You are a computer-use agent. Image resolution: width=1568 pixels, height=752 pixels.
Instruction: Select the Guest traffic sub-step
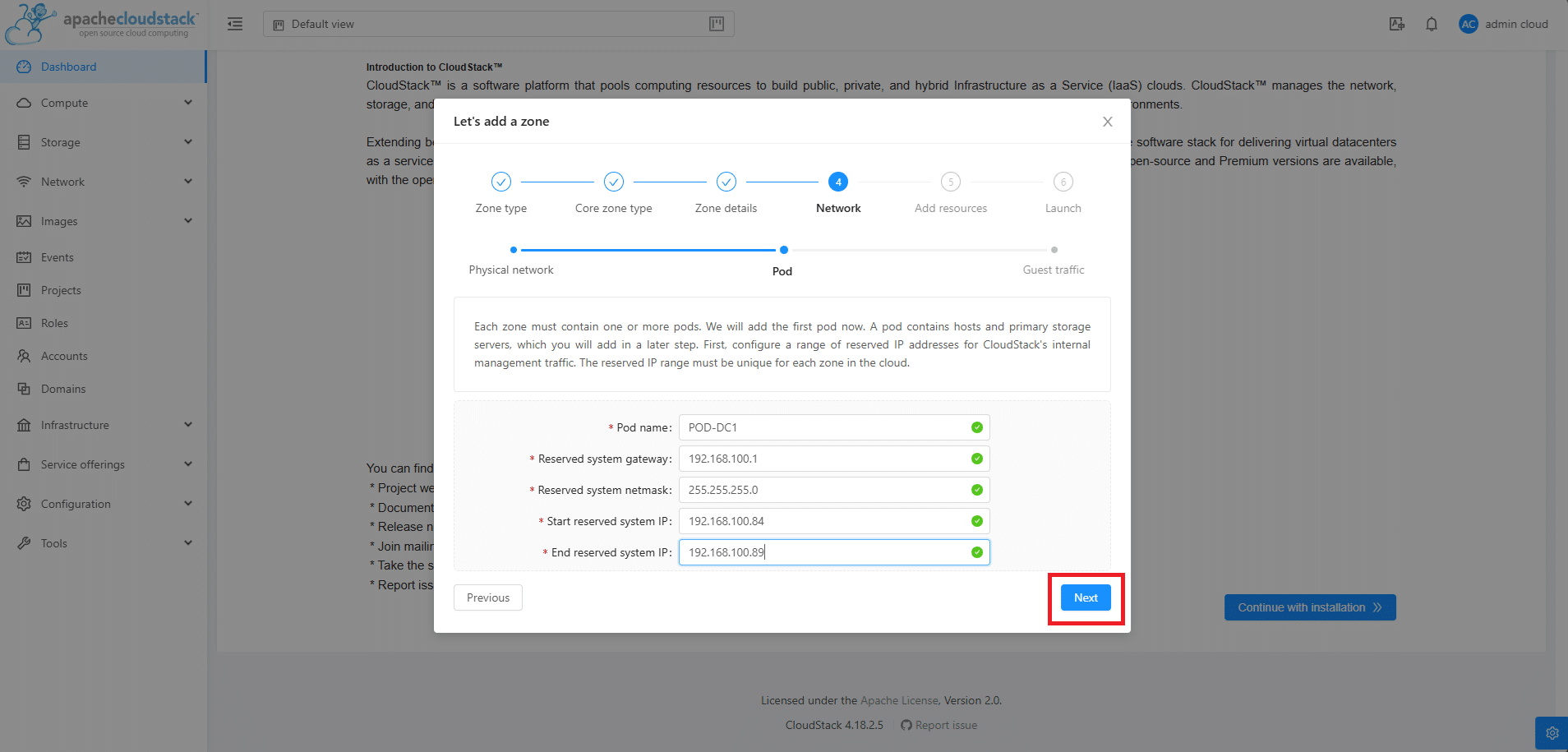(x=1054, y=262)
